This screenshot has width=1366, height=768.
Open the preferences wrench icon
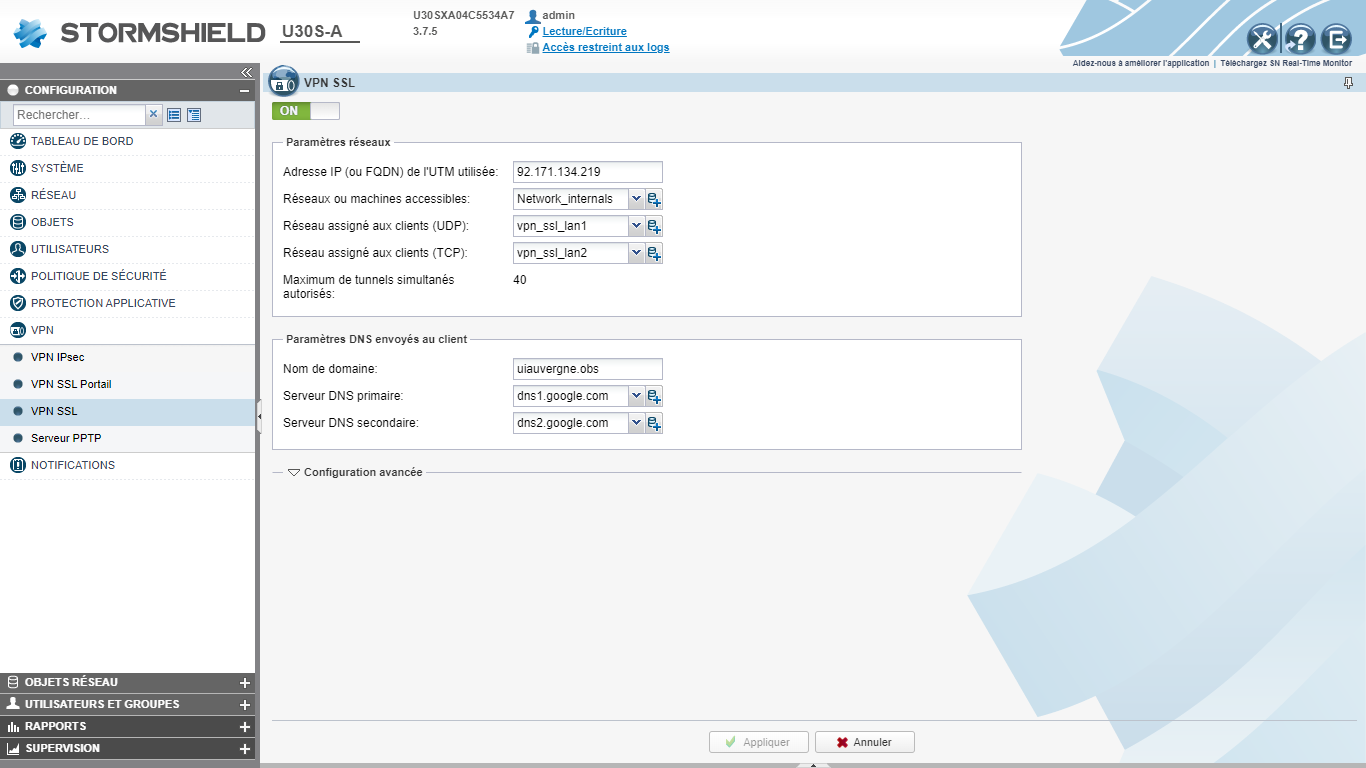(1263, 39)
